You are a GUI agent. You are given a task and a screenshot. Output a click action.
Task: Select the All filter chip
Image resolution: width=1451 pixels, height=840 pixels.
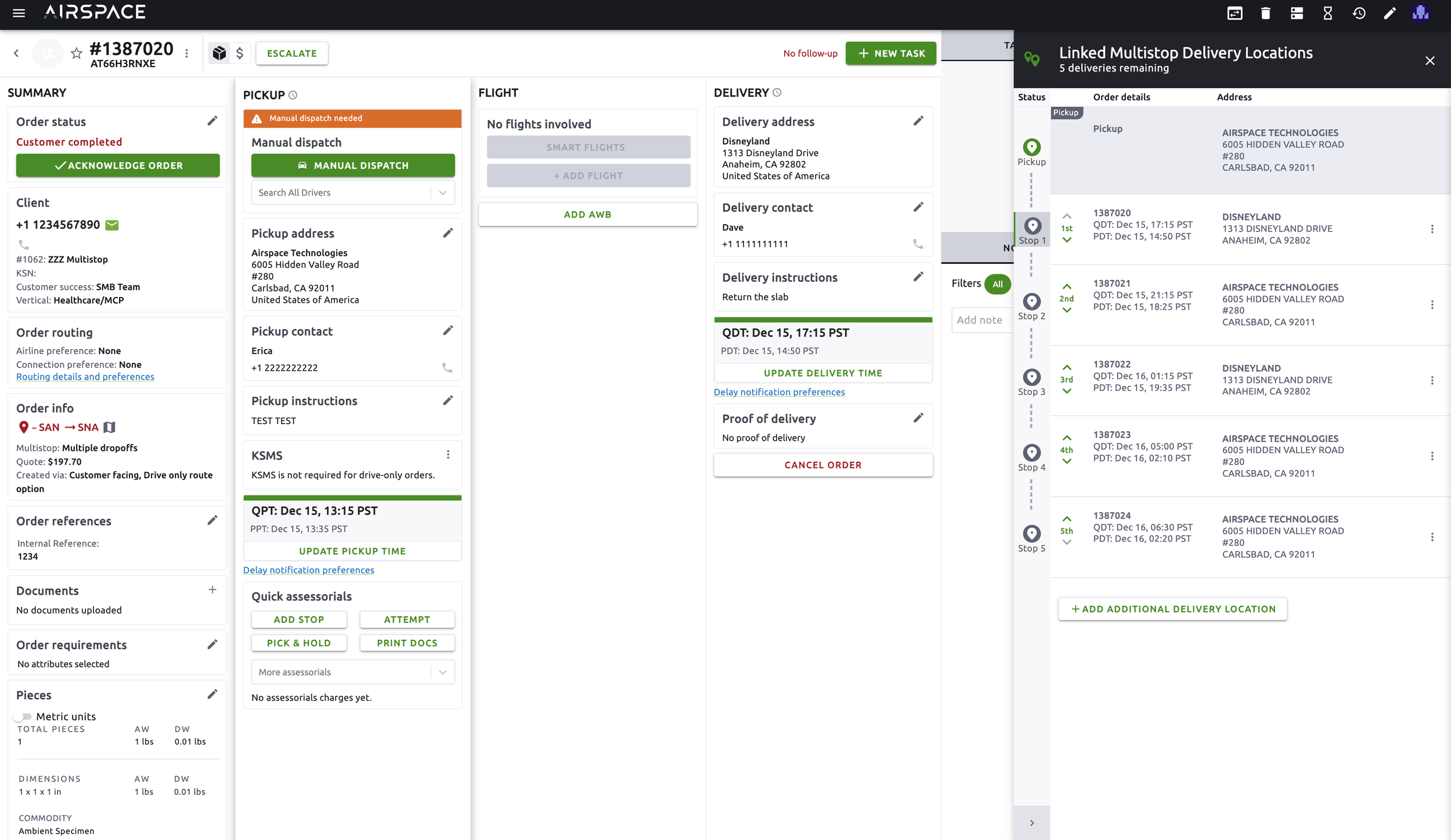tap(997, 284)
